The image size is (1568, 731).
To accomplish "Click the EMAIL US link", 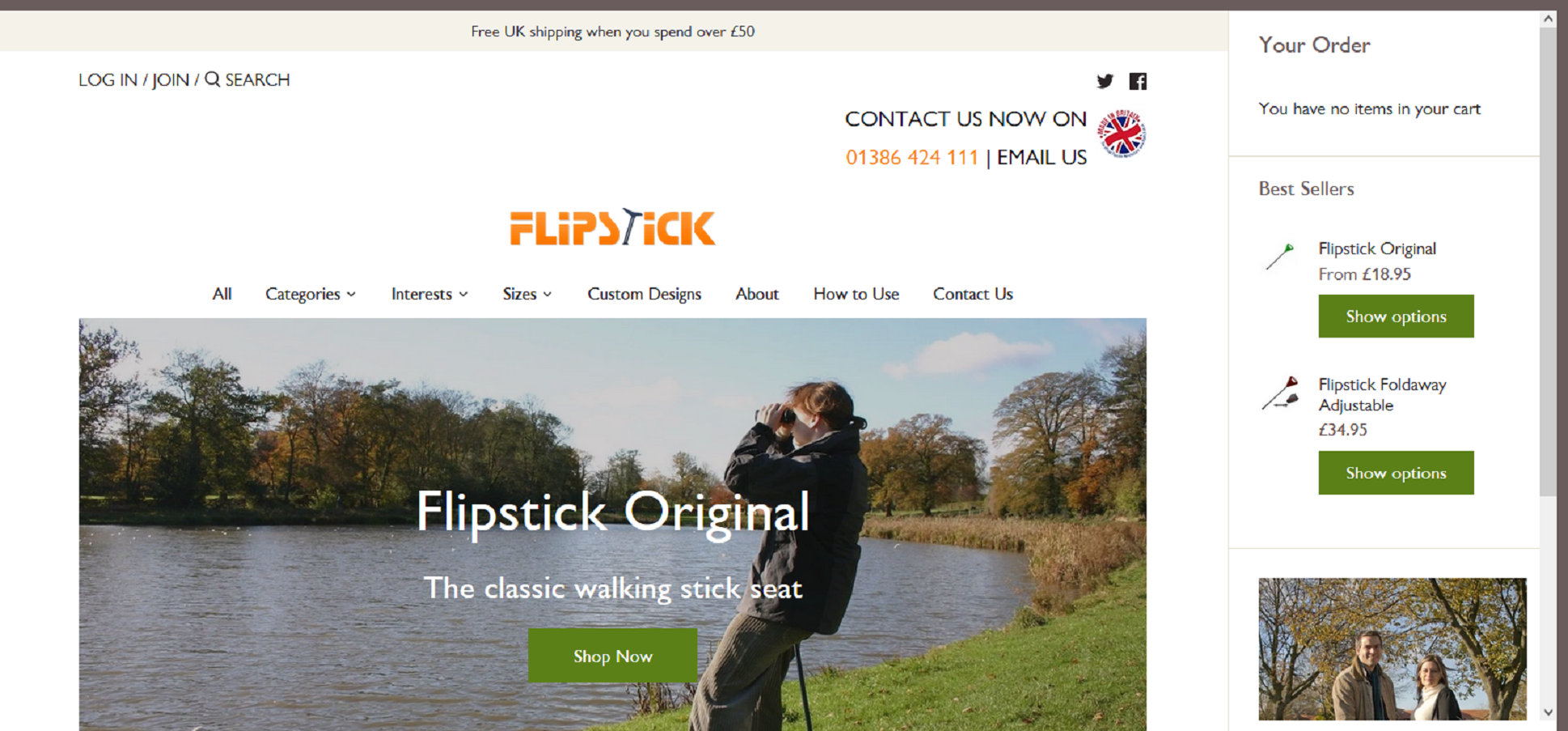I will [x=1041, y=157].
